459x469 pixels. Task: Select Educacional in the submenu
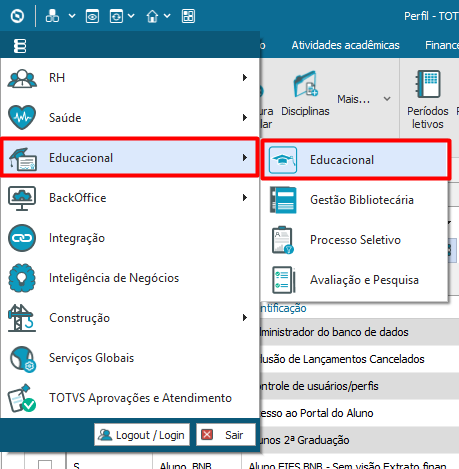click(x=356, y=160)
